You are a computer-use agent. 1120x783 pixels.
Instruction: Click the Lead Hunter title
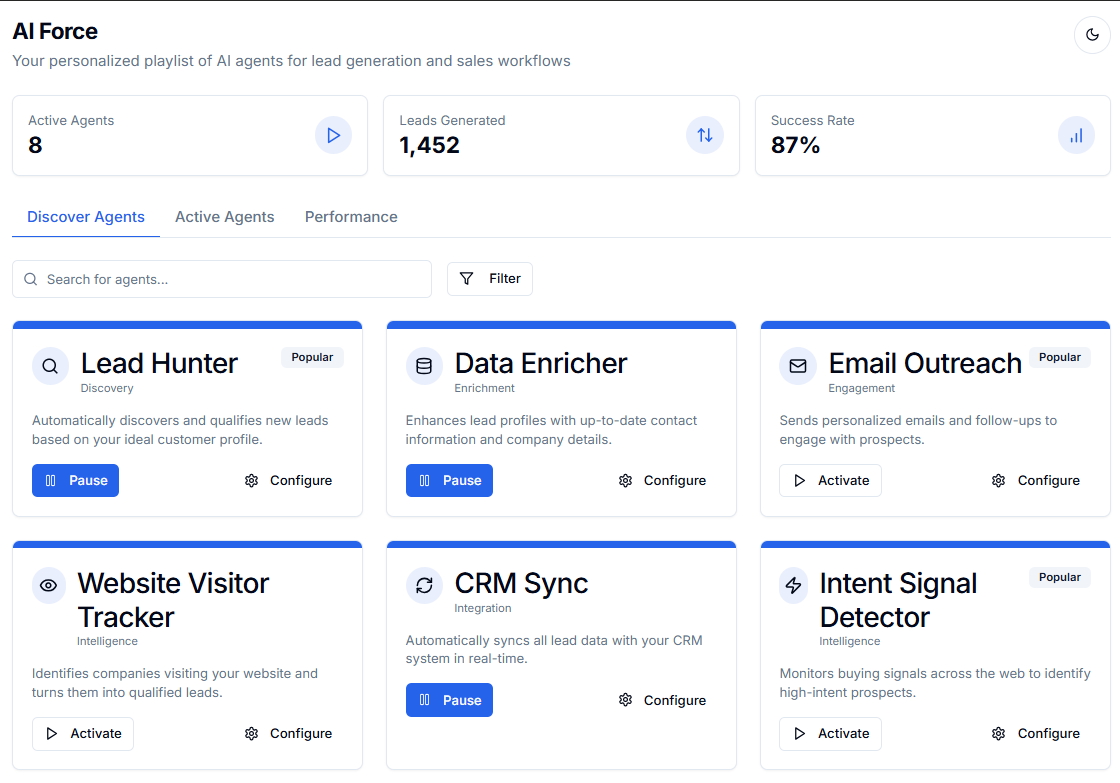click(x=159, y=364)
